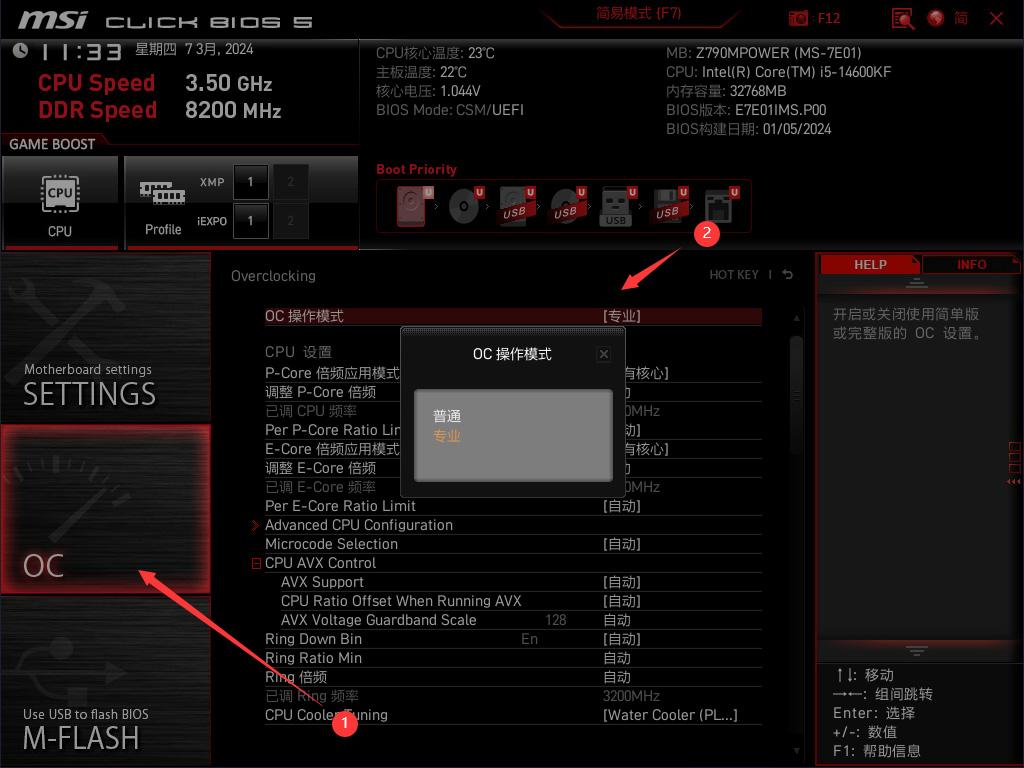This screenshot has width=1024, height=768.
Task: Open the SETTINGS motherboard section
Action: click(105, 338)
